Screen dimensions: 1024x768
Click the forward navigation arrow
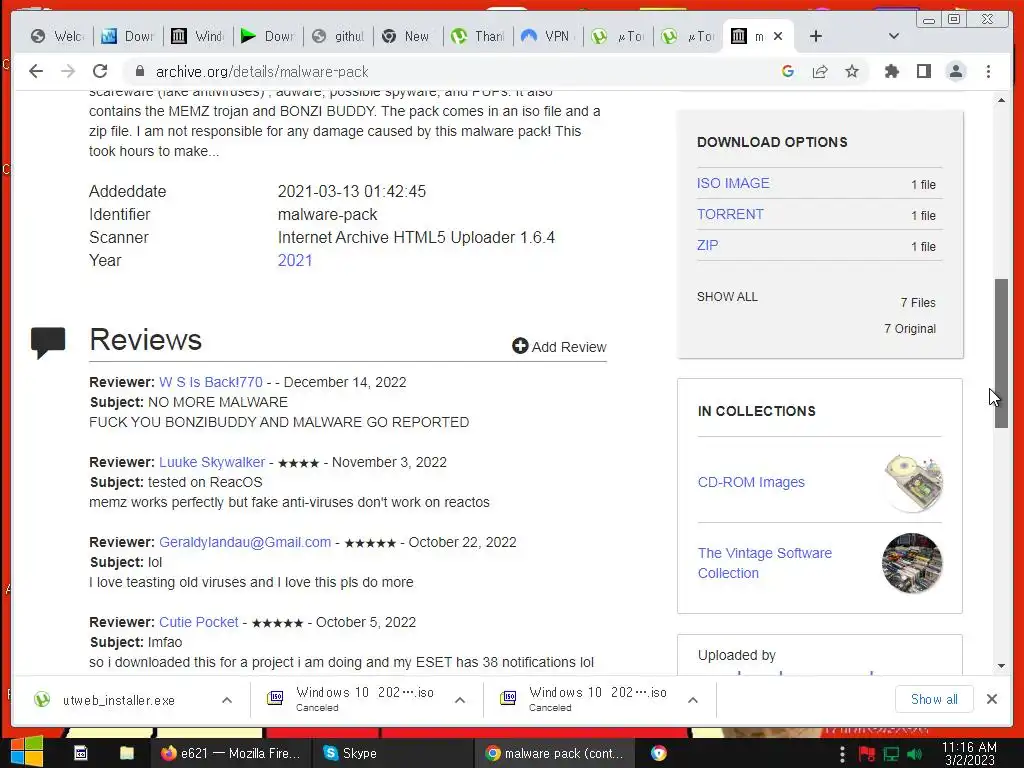[68, 71]
